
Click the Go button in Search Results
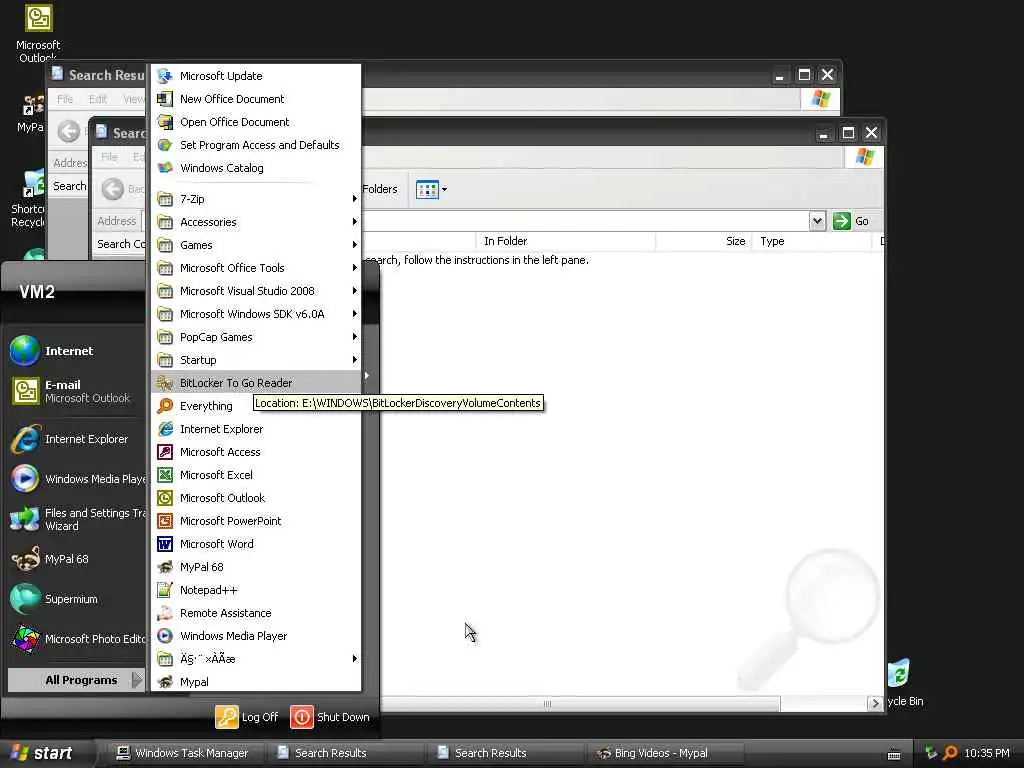click(x=851, y=221)
